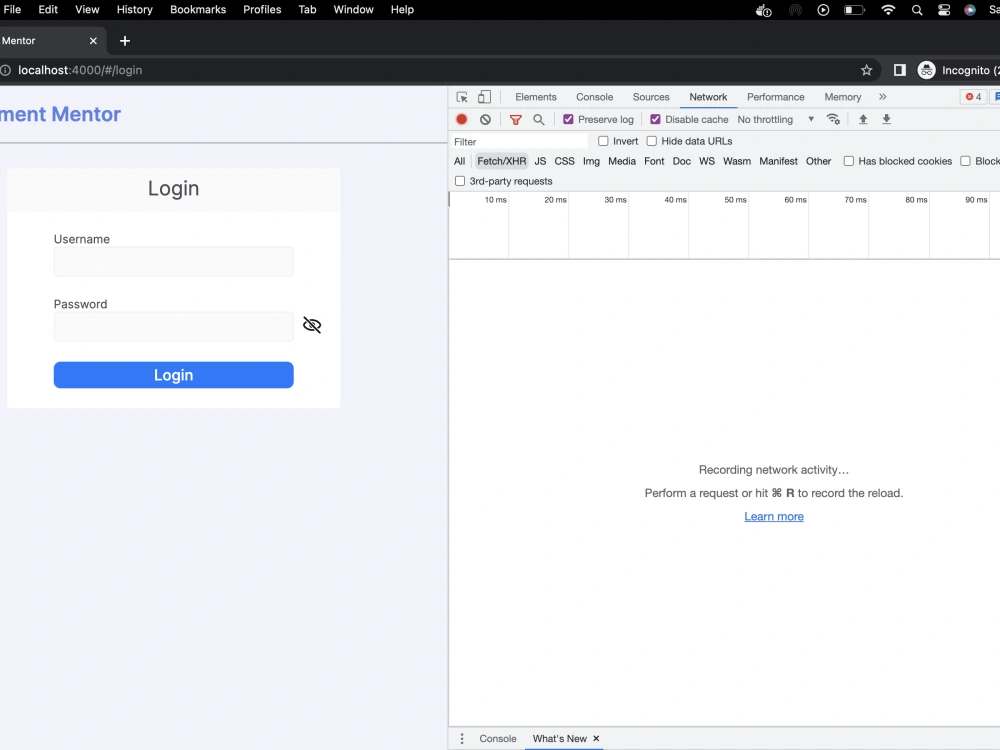Check the 3rd-party requests checkbox
The width and height of the screenshot is (1000, 750).
(460, 181)
